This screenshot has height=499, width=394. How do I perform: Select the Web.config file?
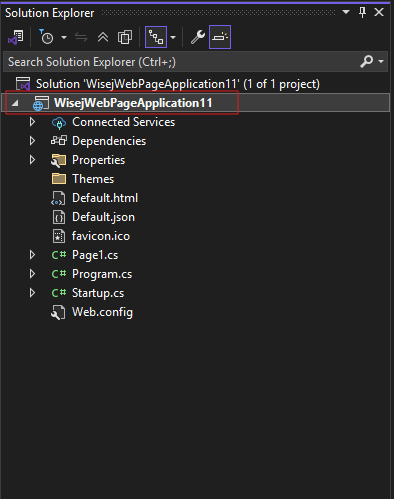pos(102,312)
